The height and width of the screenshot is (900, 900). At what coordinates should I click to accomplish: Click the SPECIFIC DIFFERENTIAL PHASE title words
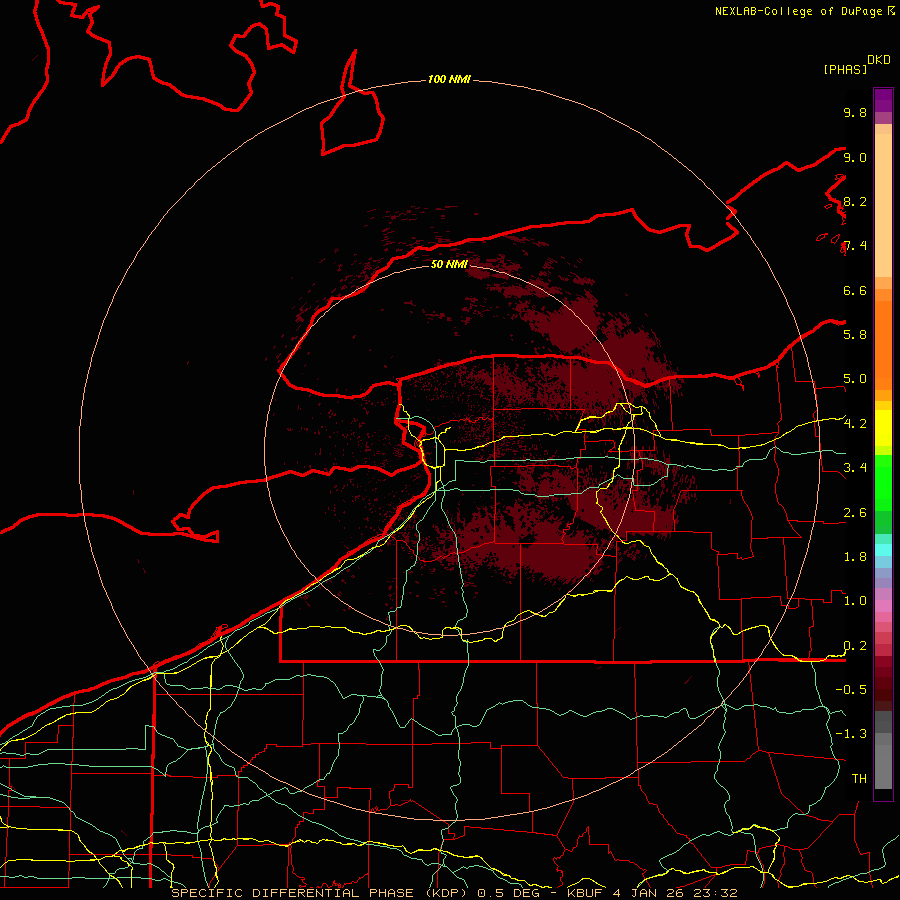point(292,893)
